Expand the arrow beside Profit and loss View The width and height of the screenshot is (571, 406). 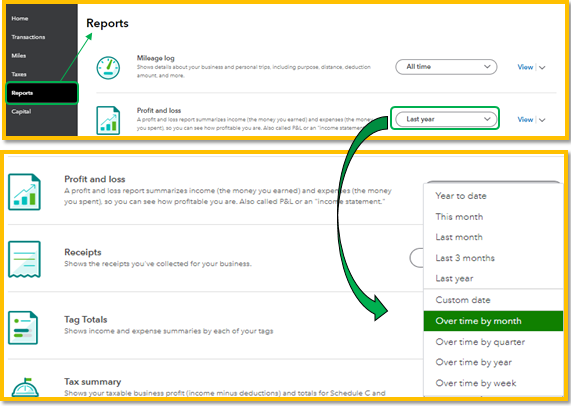tap(542, 120)
